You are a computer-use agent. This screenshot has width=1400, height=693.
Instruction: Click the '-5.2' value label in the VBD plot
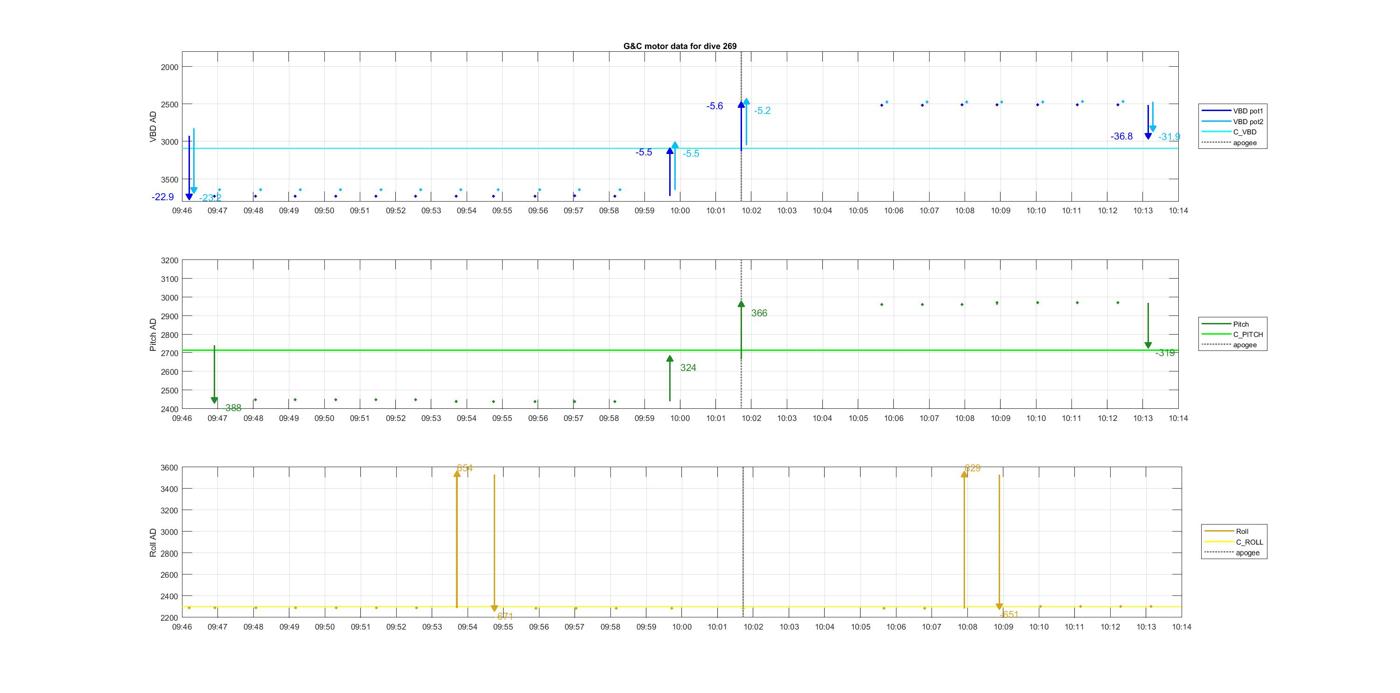click(762, 111)
